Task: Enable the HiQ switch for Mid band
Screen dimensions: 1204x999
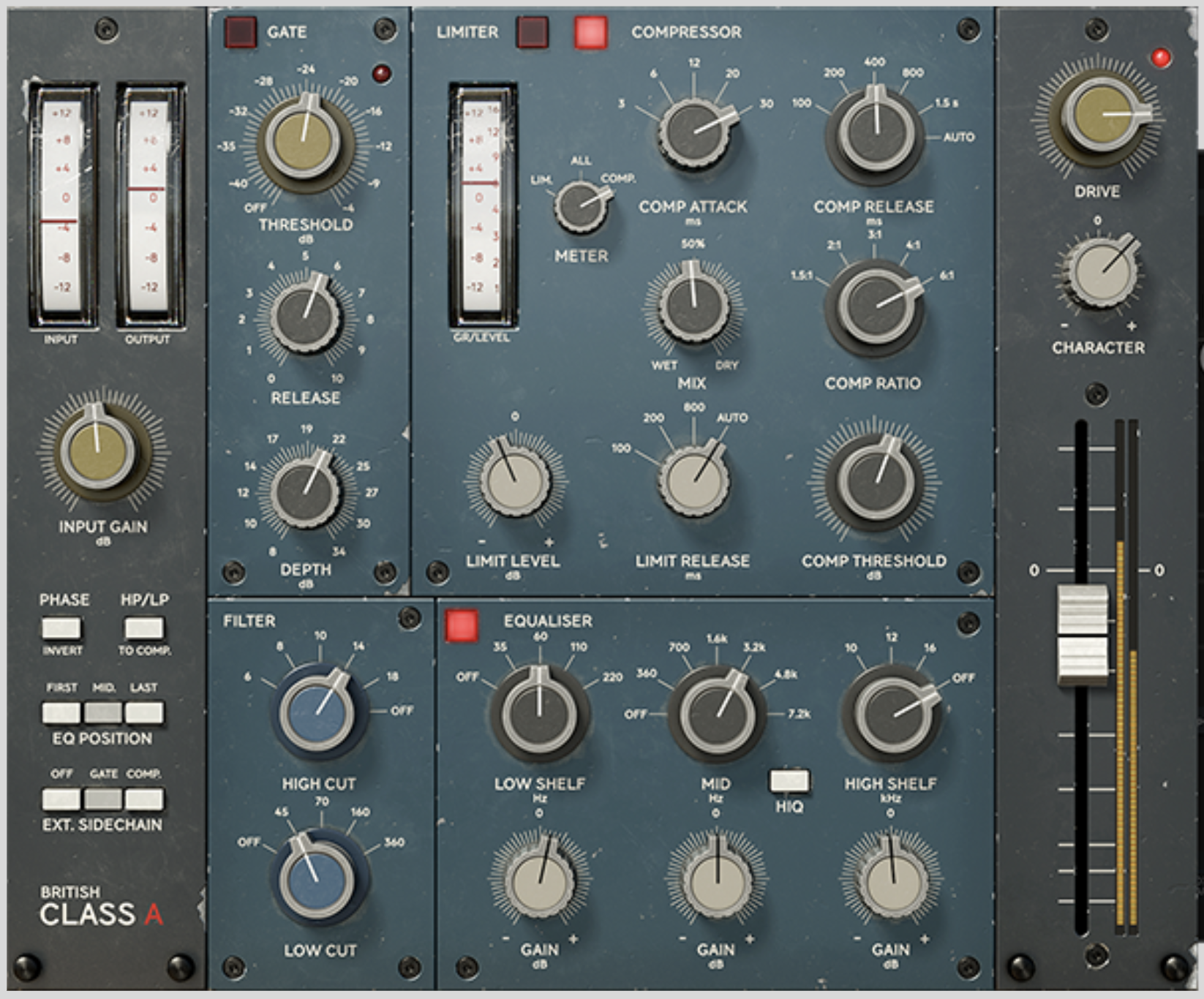Action: [x=789, y=781]
